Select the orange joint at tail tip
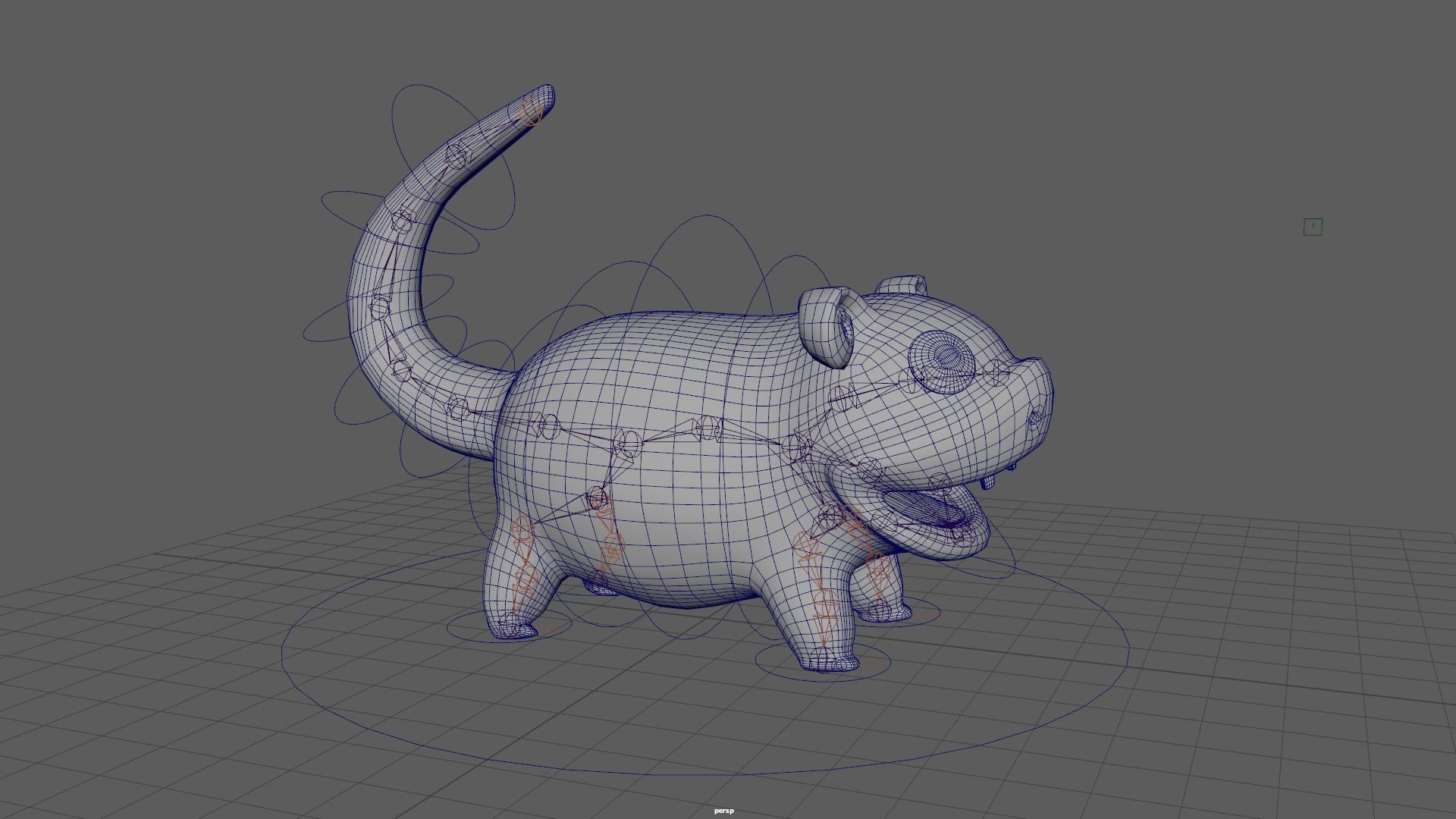 point(532,114)
